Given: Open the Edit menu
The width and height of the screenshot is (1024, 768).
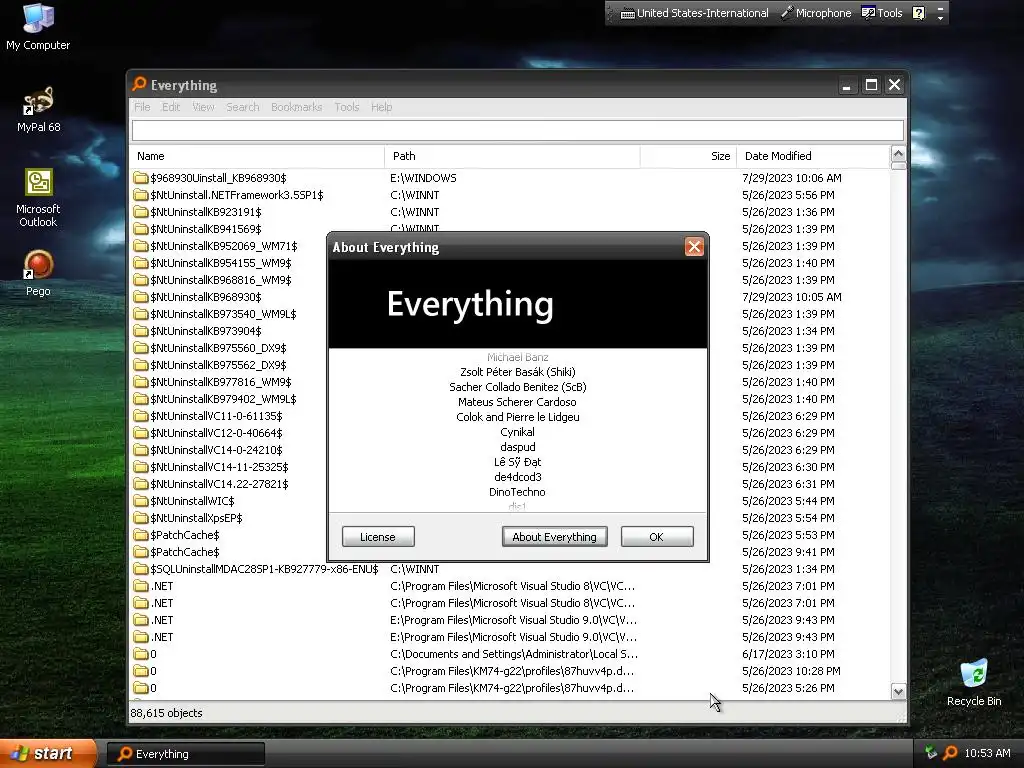Looking at the screenshot, I should (171, 107).
